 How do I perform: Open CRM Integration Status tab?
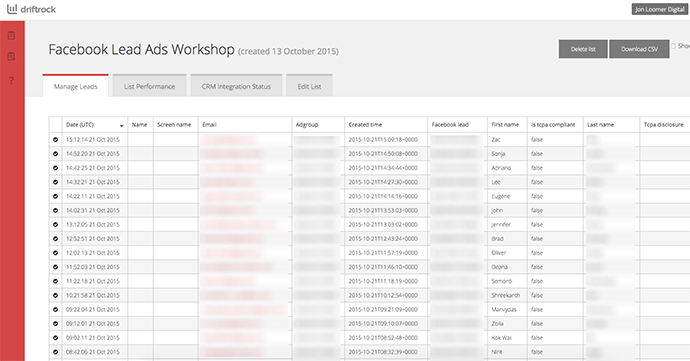[x=236, y=86]
